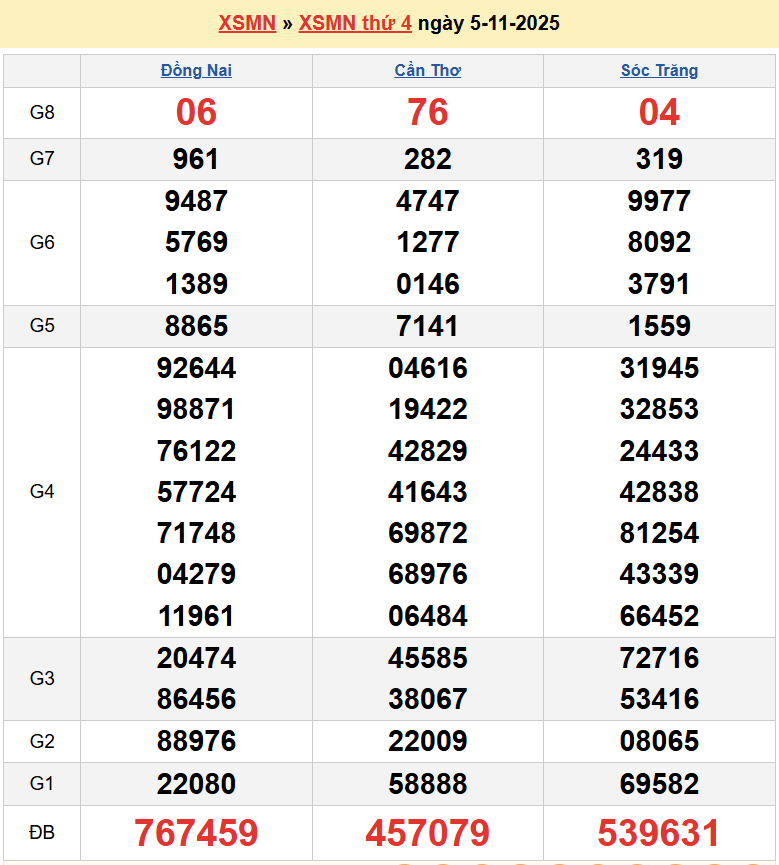This screenshot has width=779, height=865.
Task: Select Cần Thơ special prize 457079
Action: (428, 833)
